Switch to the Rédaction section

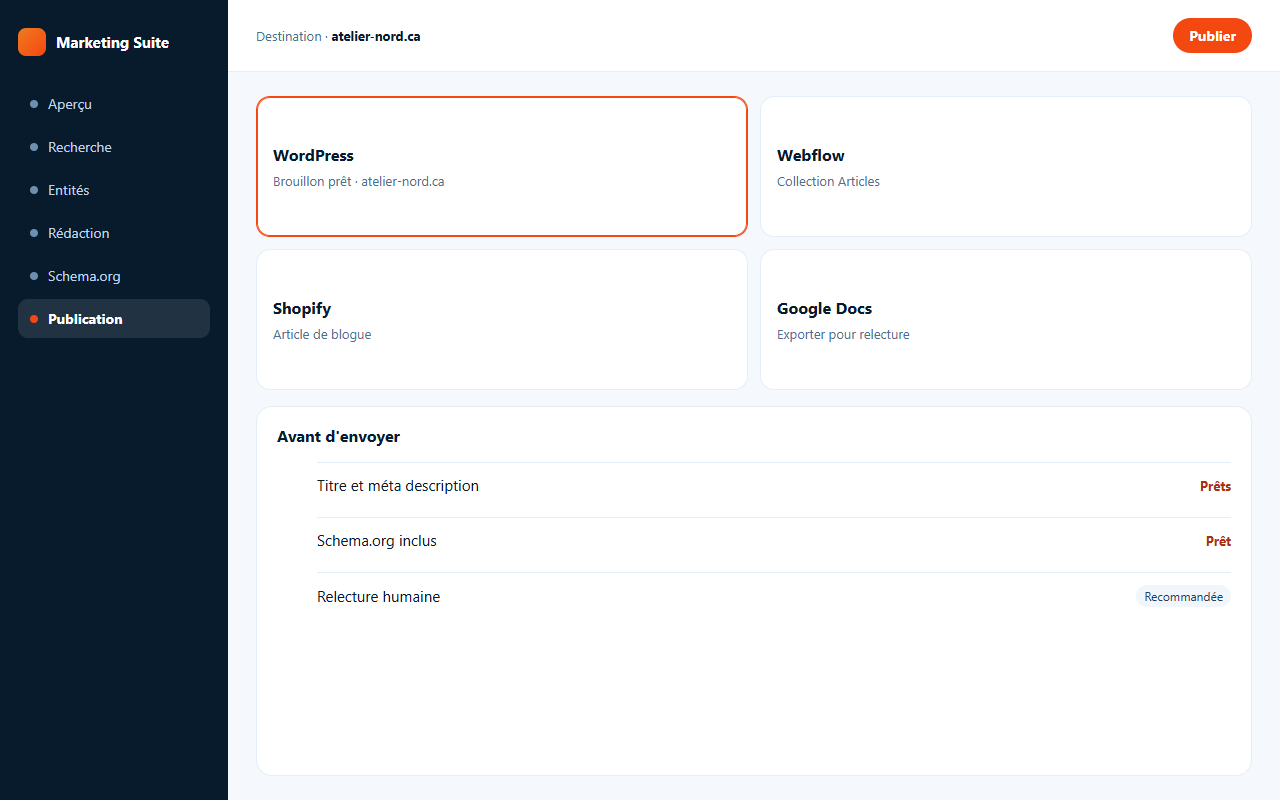[x=114, y=233]
